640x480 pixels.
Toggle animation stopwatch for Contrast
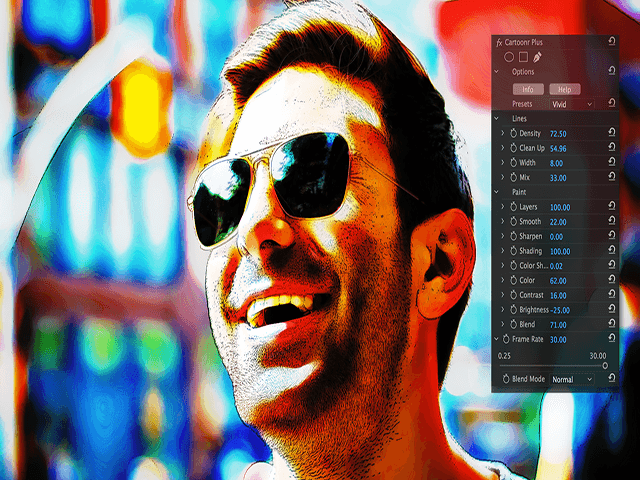[513, 295]
